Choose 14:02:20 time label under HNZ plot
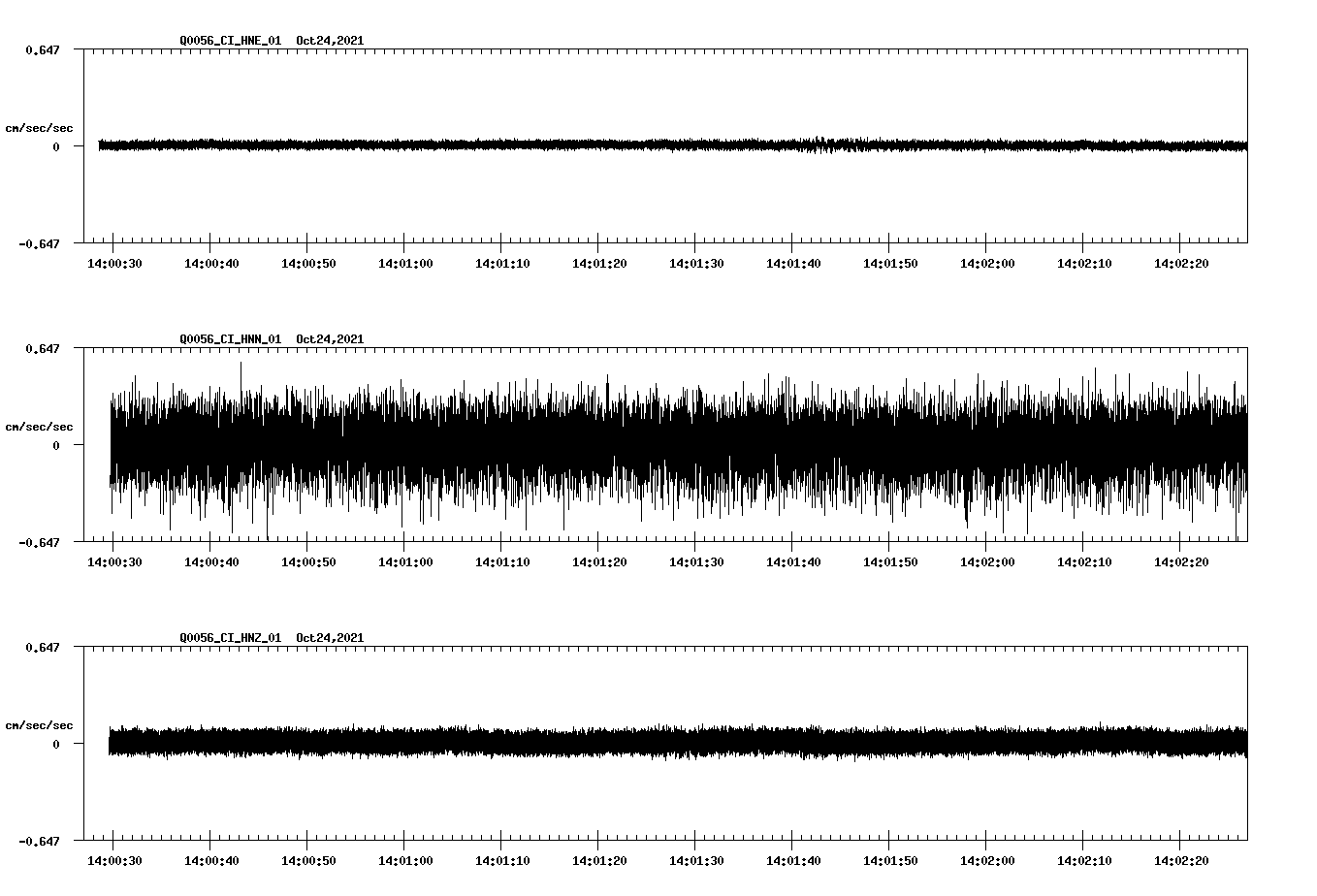Image resolution: width=1317 pixels, height=896 pixels. (1181, 861)
